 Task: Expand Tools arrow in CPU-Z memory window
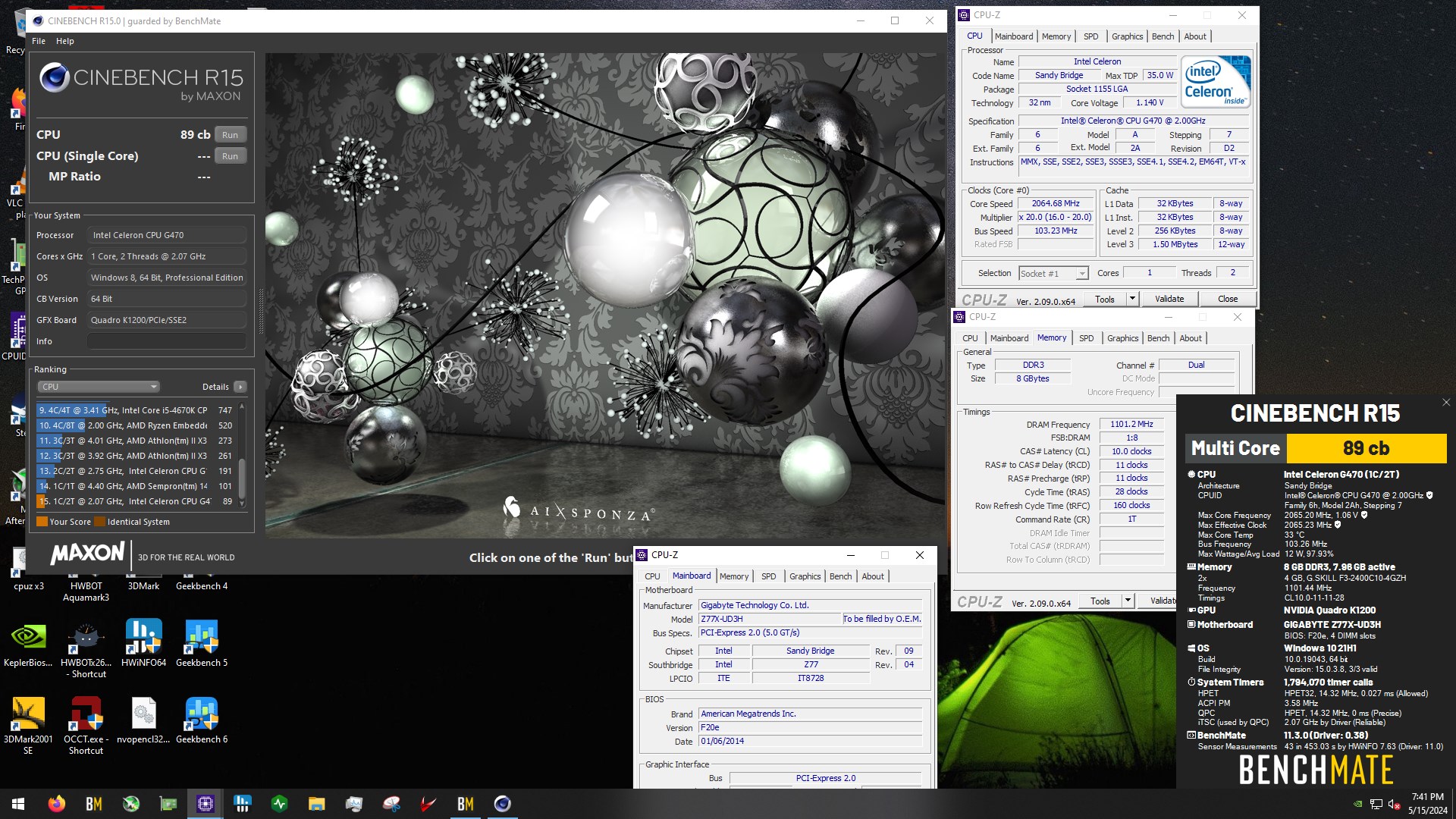pyautogui.click(x=1128, y=601)
